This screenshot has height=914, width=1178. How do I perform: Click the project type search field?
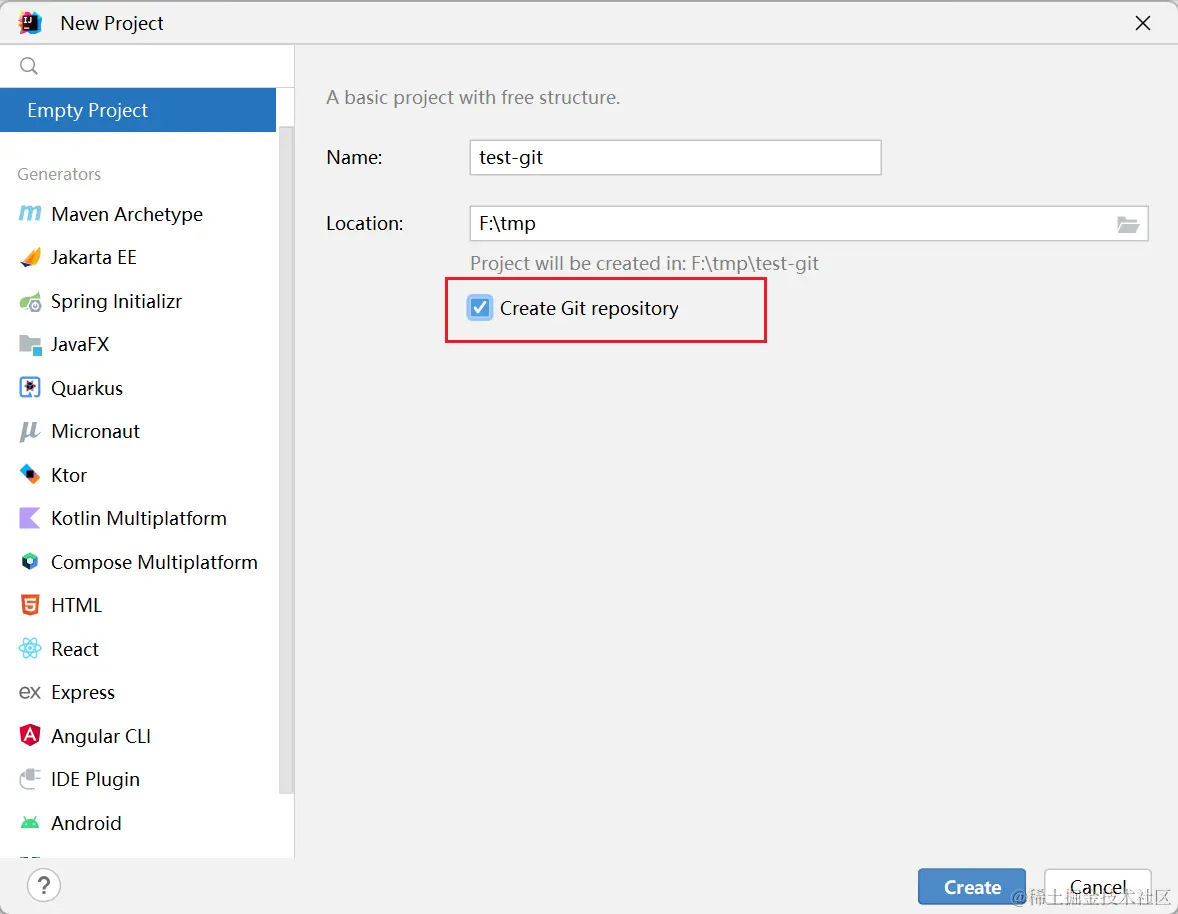click(x=146, y=66)
